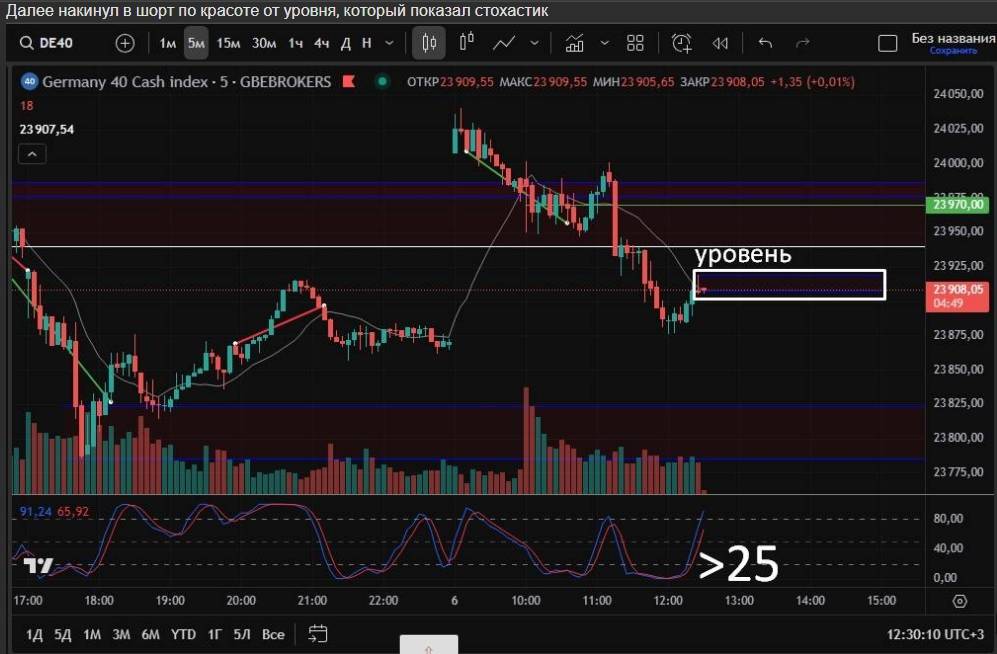The image size is (997, 654).
Task: Click the add symbol plus icon
Action: tap(125, 43)
